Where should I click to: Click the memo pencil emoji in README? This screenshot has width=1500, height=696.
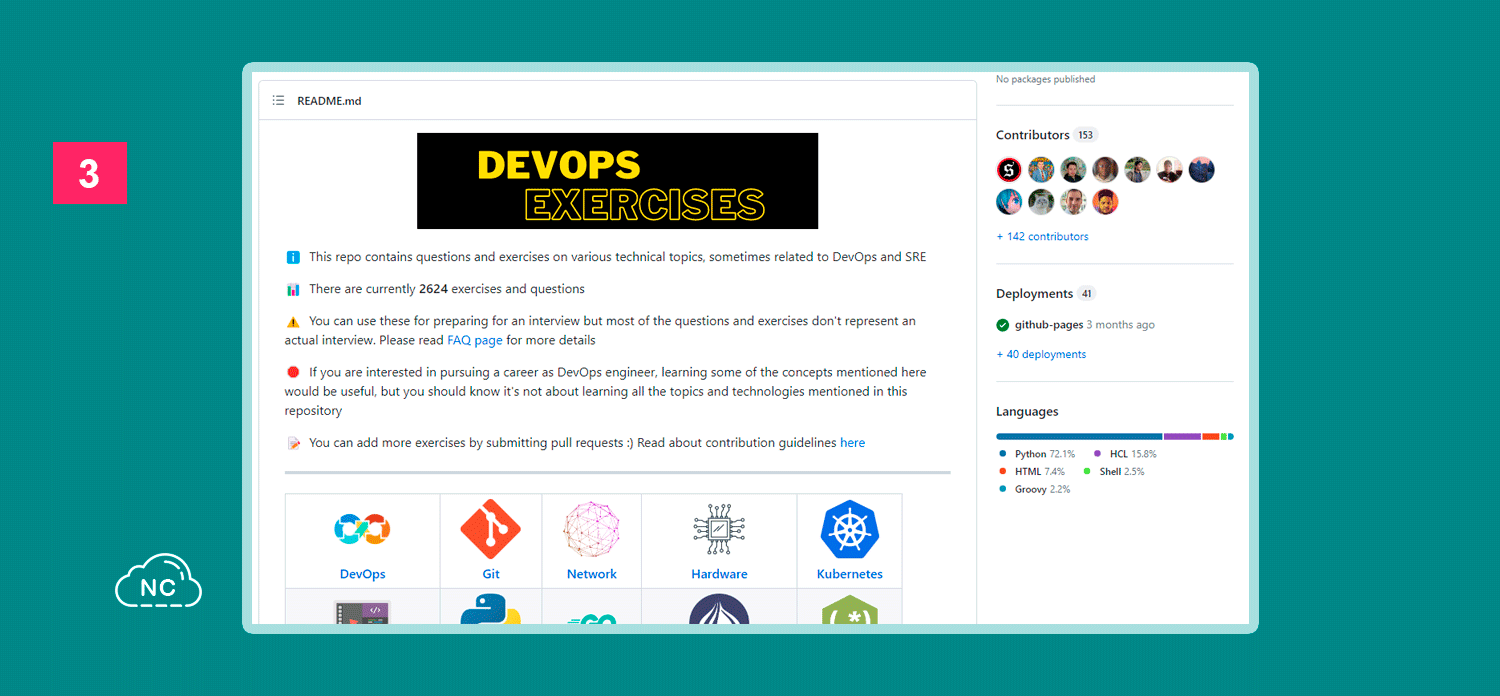[293, 443]
